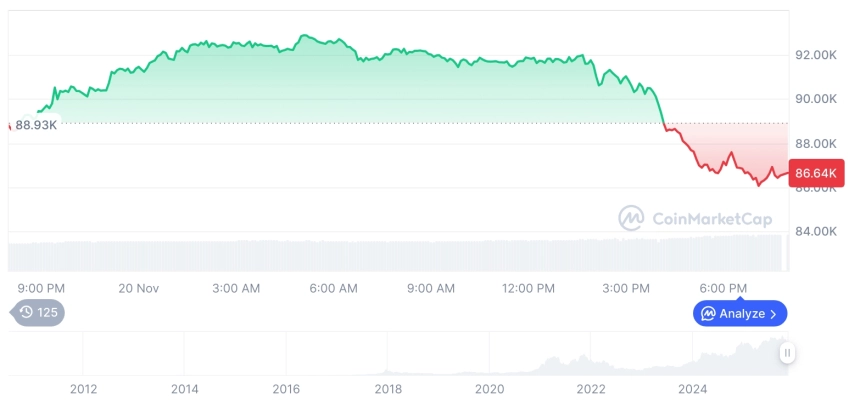
Task: Click the 20 Nov date axis label
Action: [139, 289]
